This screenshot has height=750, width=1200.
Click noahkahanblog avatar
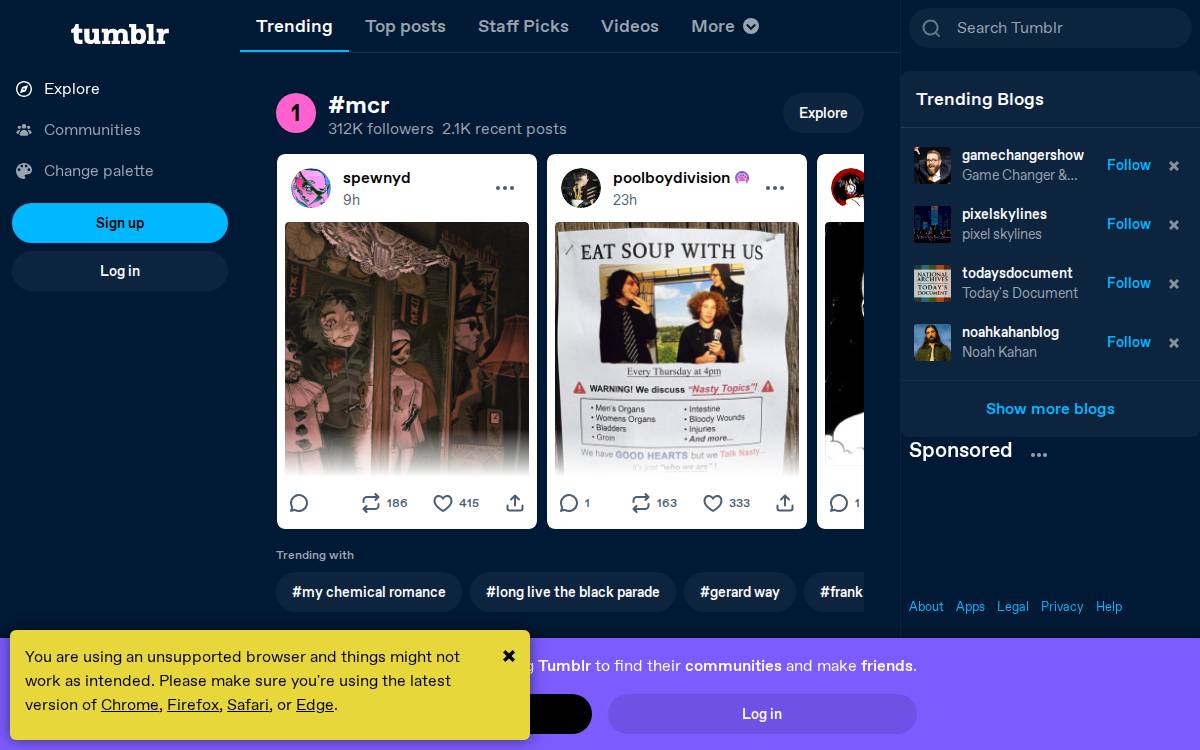point(932,342)
